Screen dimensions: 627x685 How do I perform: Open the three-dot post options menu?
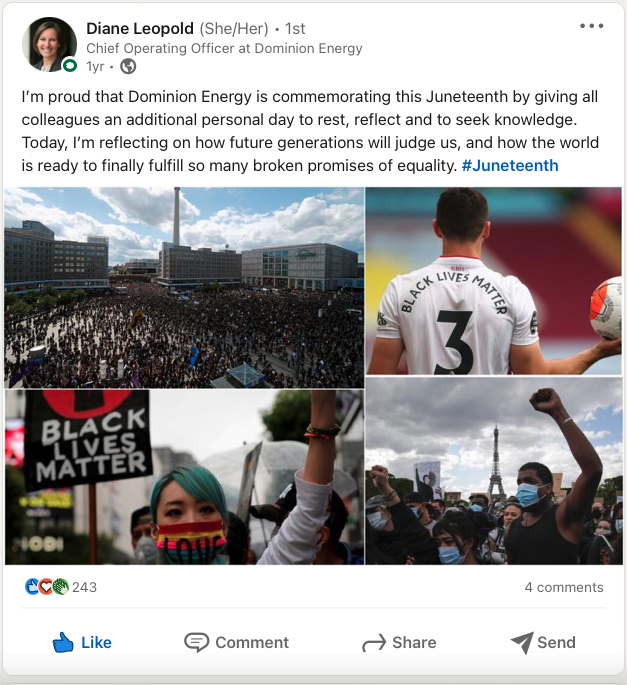[x=592, y=26]
